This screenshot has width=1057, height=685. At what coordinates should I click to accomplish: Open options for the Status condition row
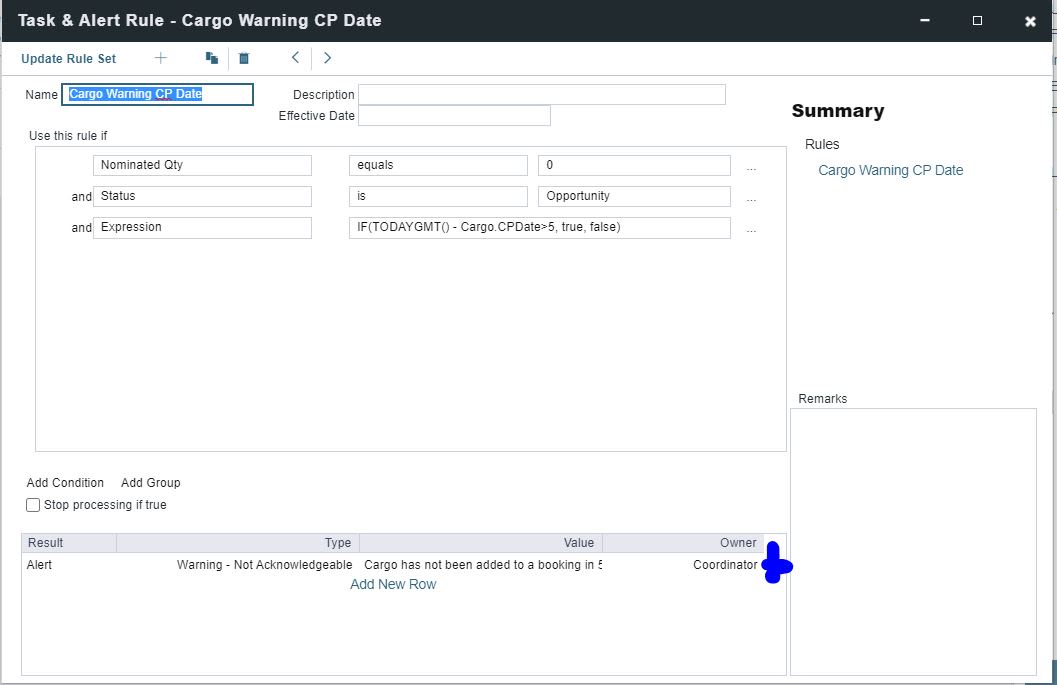point(751,198)
